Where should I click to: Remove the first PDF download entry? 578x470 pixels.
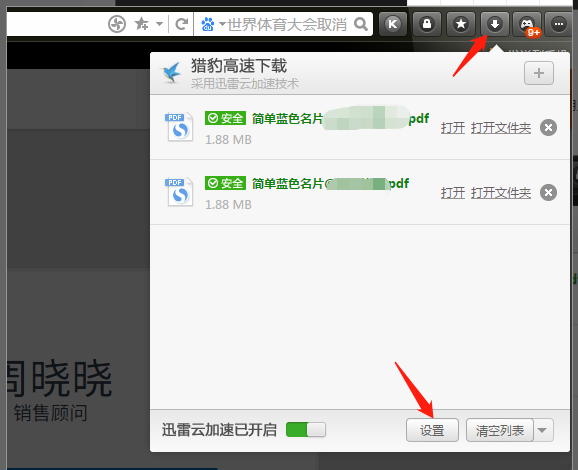pos(549,128)
